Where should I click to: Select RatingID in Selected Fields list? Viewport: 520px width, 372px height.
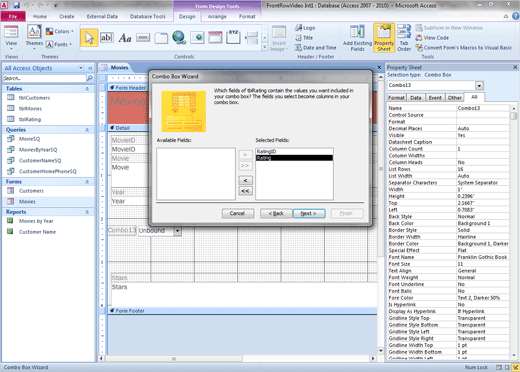[294, 151]
